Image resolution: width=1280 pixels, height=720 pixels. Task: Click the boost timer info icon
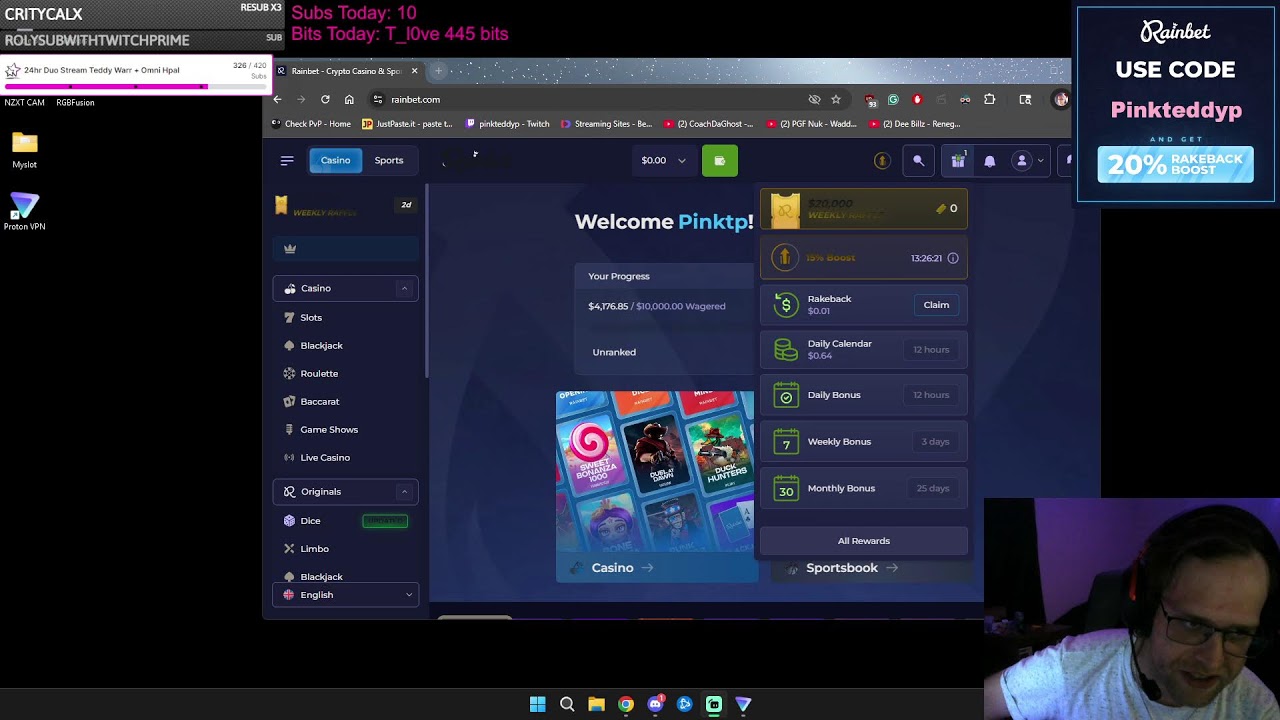pos(953,258)
